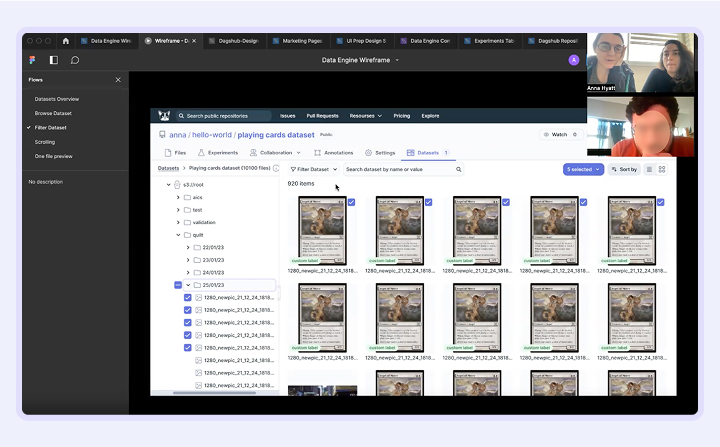Uncheck the first card thumbnail checkbox
720x447 pixels.
[351, 202]
